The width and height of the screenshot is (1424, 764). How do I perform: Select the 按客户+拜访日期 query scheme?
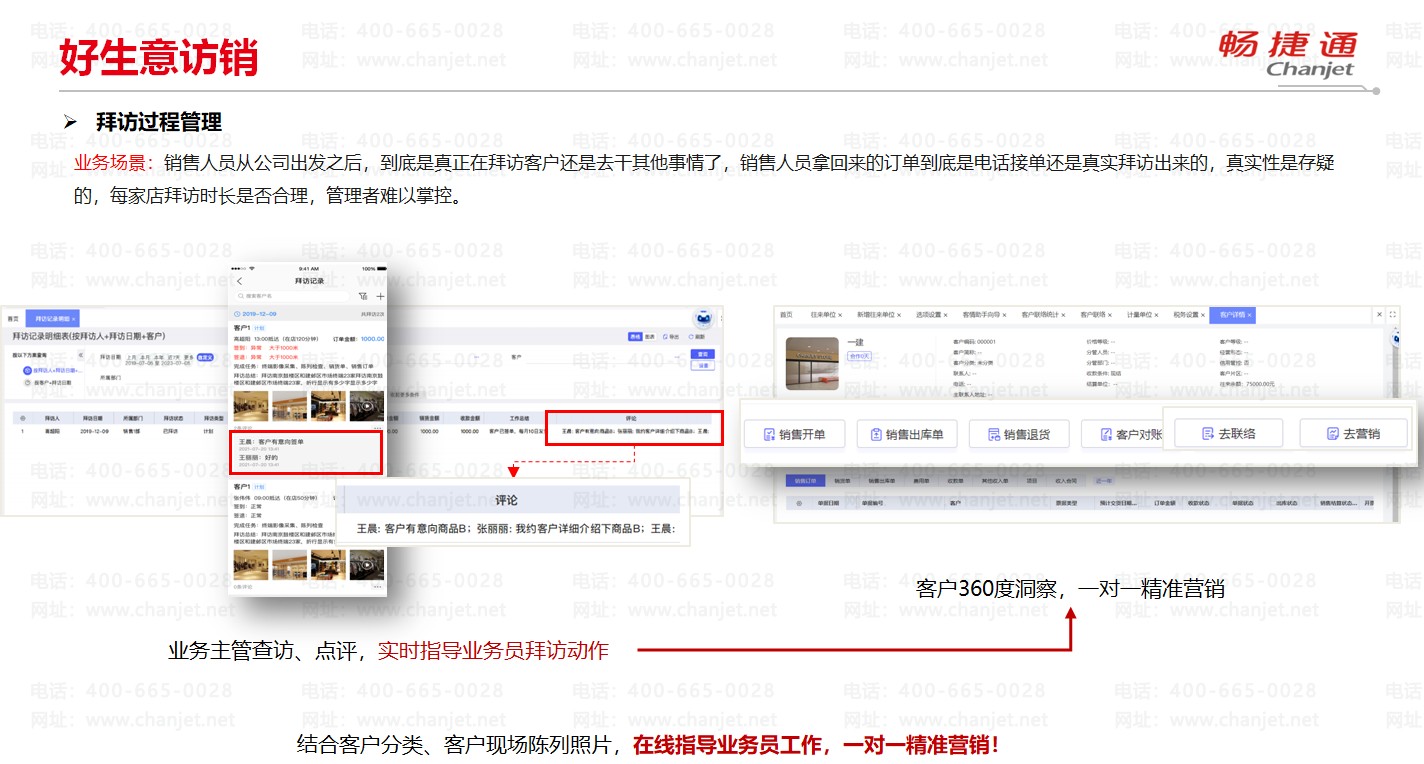coord(48,382)
